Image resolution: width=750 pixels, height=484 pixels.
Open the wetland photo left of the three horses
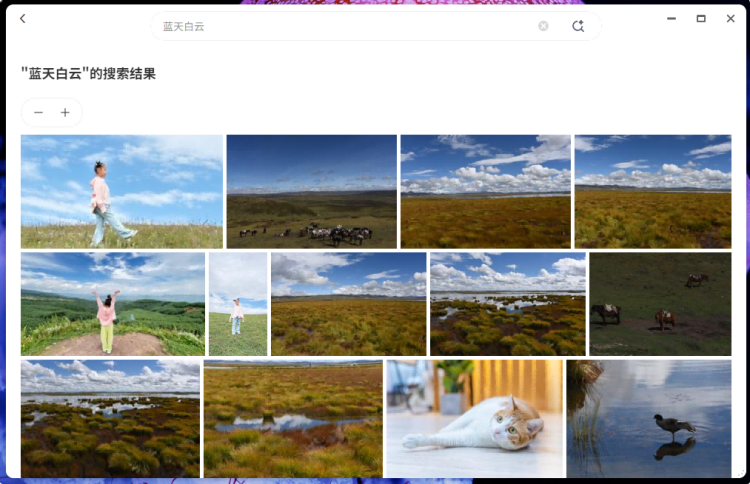507,303
